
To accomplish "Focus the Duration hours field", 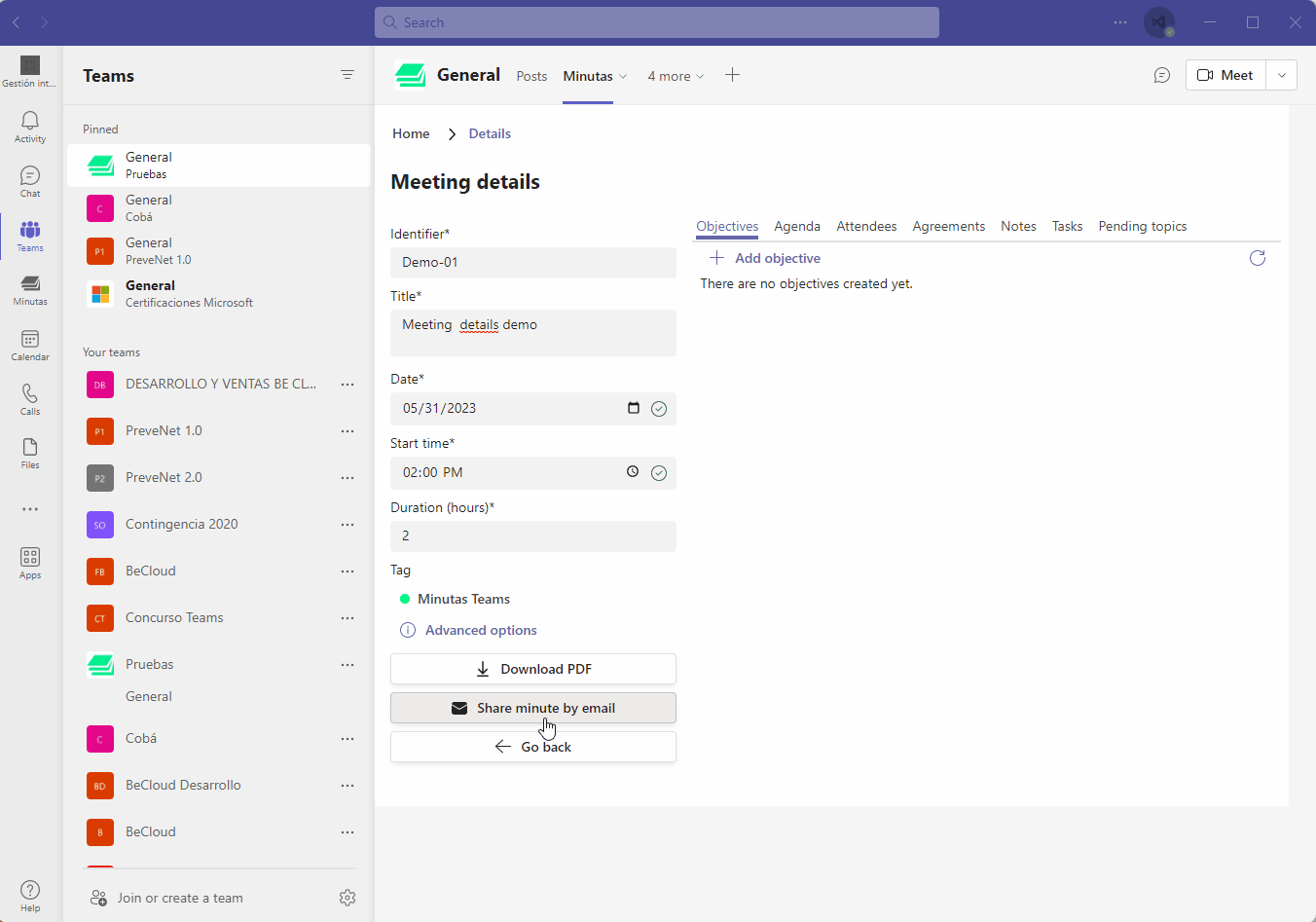I will point(533,536).
